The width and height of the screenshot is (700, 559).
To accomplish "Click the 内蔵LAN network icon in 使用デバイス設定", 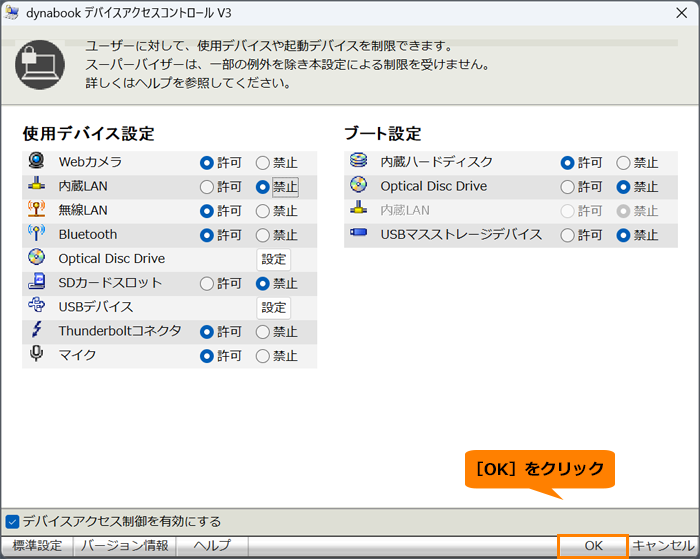I will 37,184.
